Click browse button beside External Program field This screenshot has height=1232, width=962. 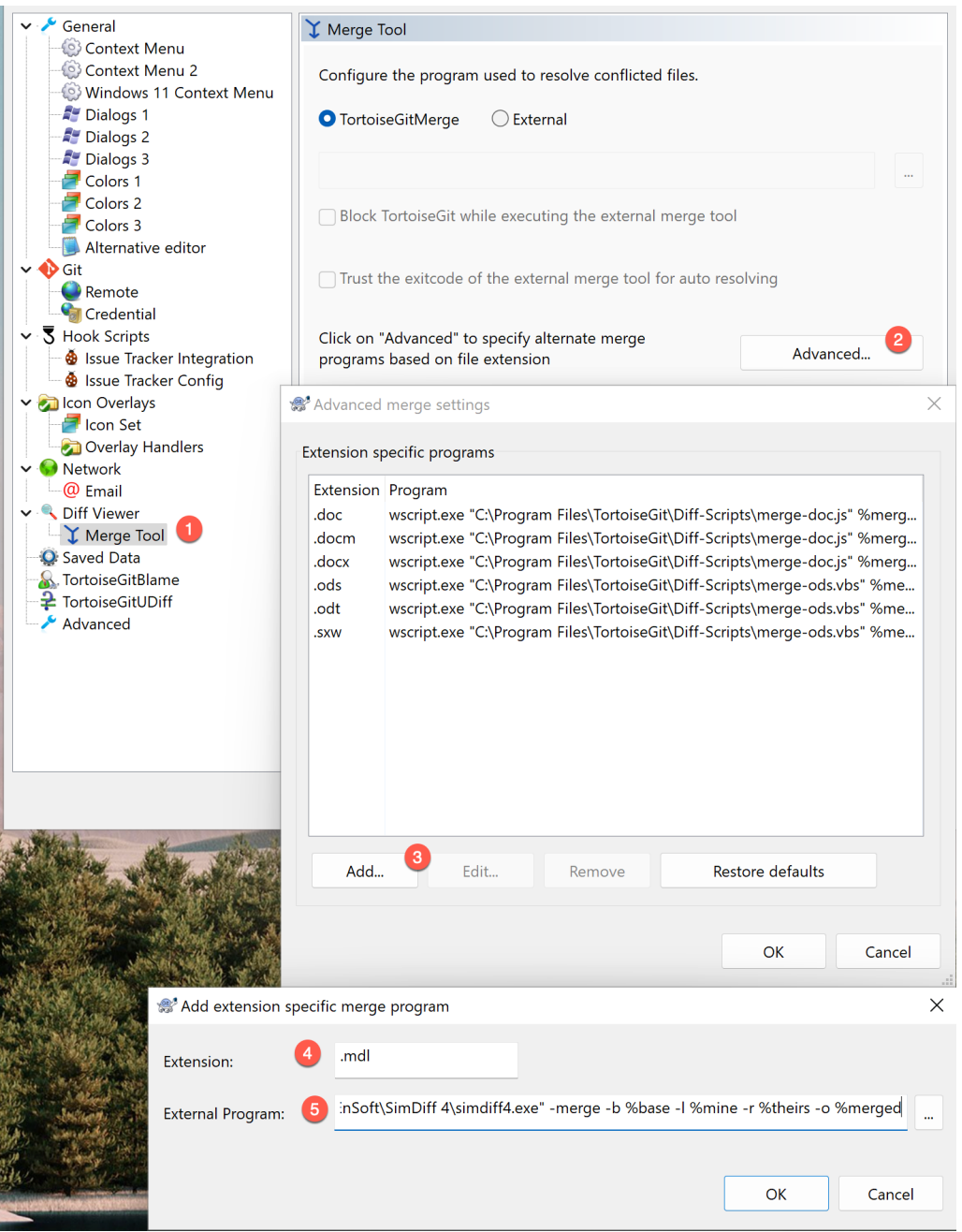928,1113
